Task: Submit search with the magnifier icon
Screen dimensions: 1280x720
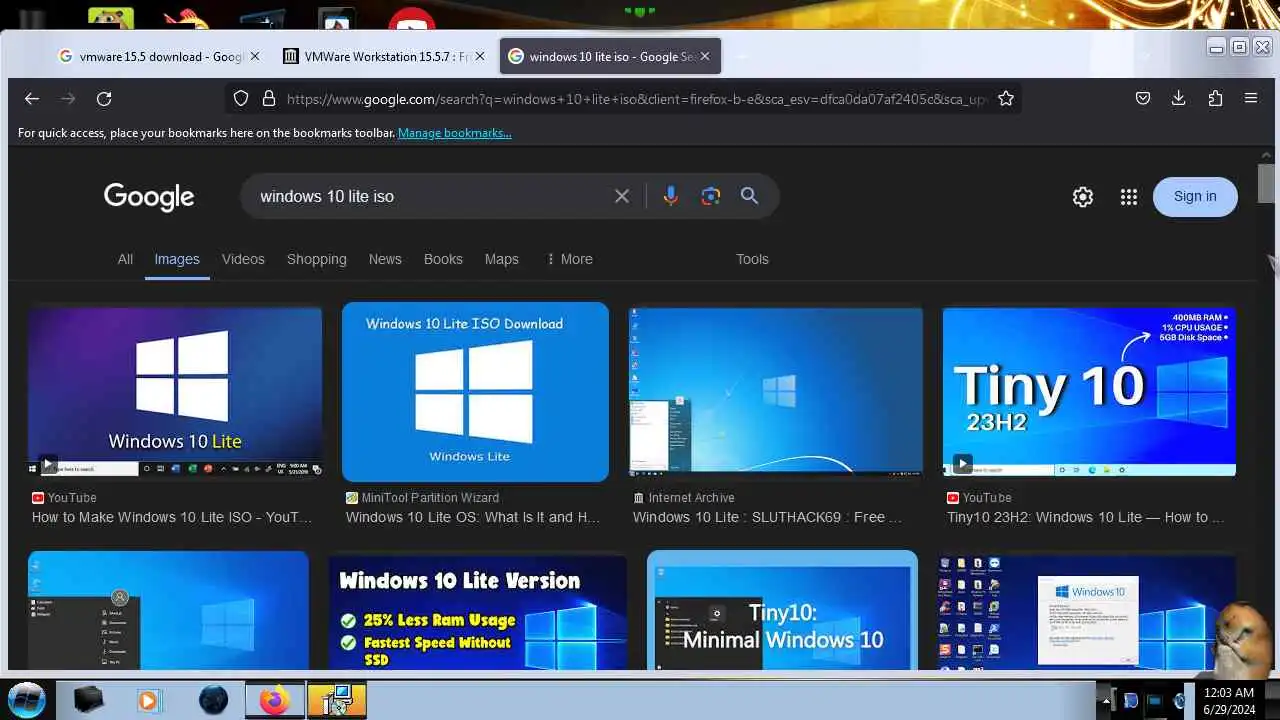Action: (x=749, y=196)
